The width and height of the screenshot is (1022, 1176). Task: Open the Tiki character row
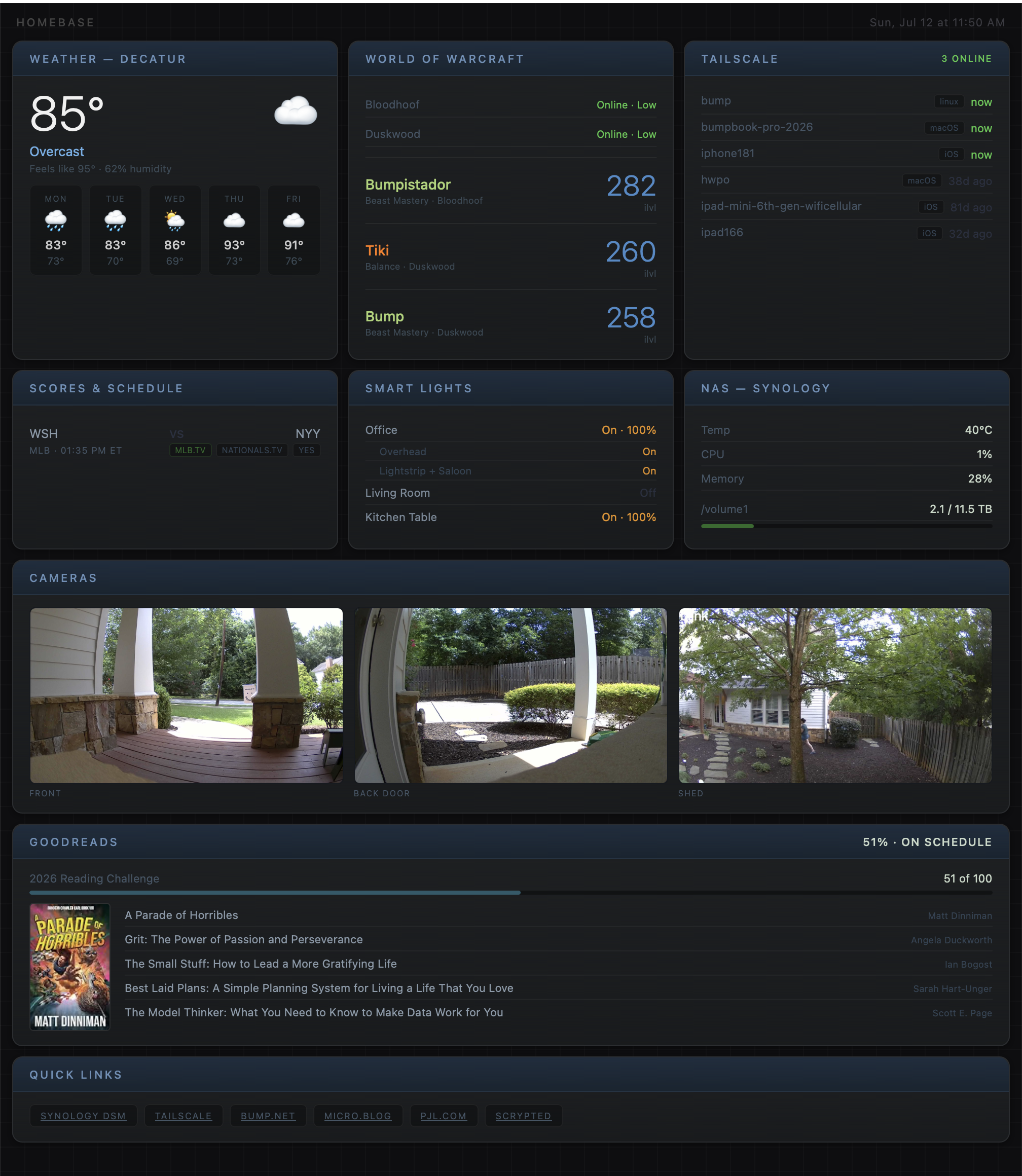510,256
